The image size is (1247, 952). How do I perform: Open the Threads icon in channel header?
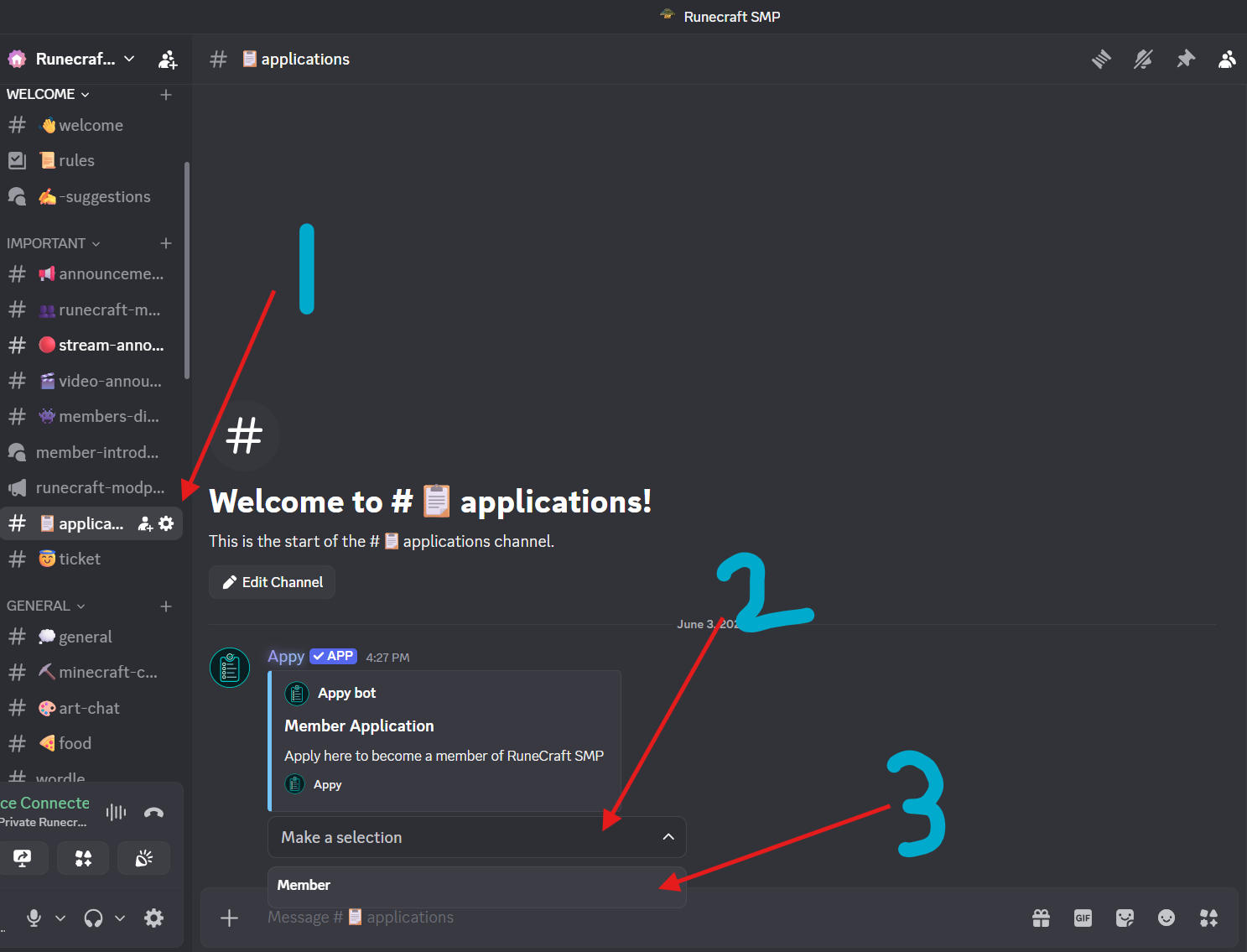tap(1101, 59)
